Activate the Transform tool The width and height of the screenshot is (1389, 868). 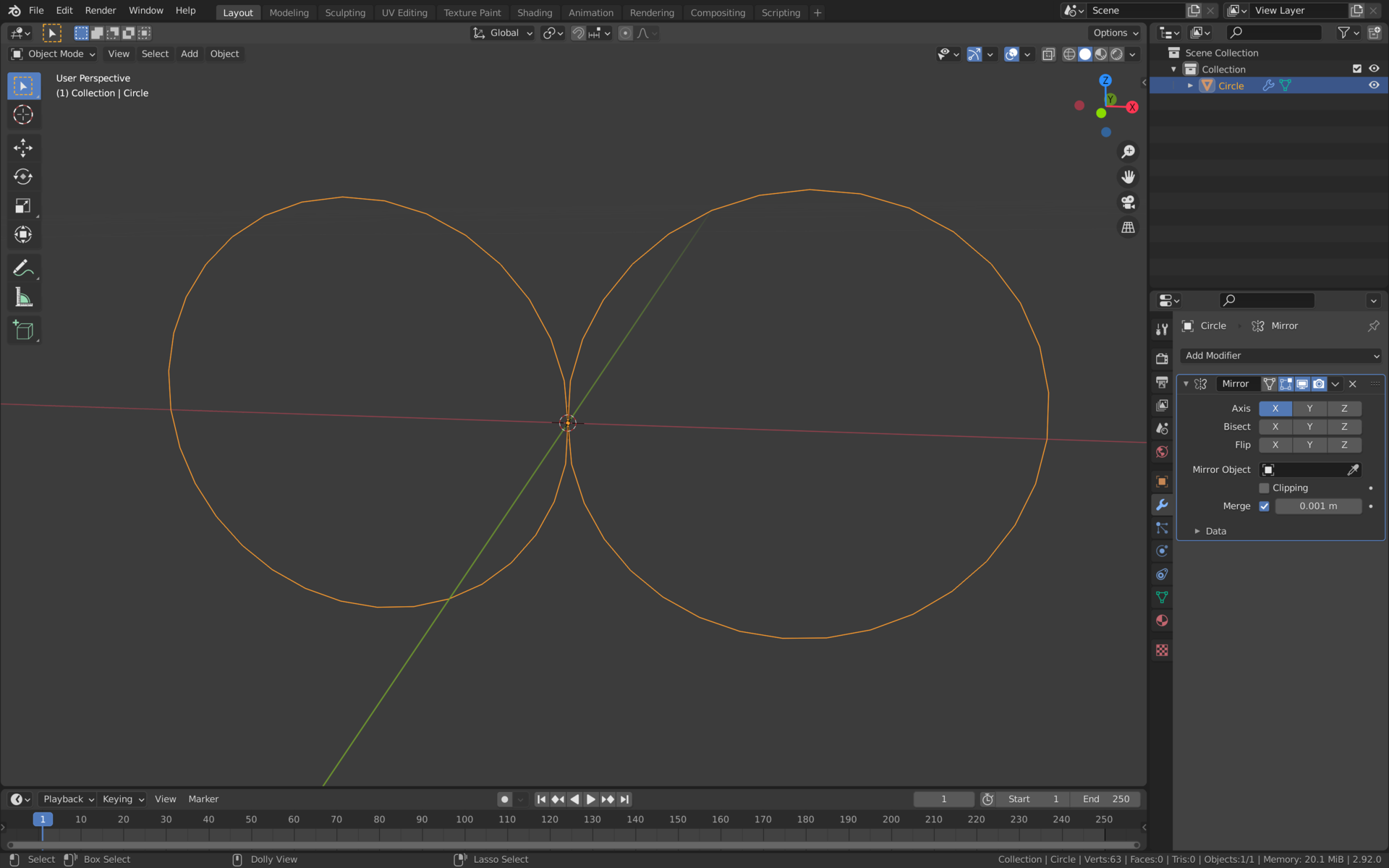coord(23,234)
